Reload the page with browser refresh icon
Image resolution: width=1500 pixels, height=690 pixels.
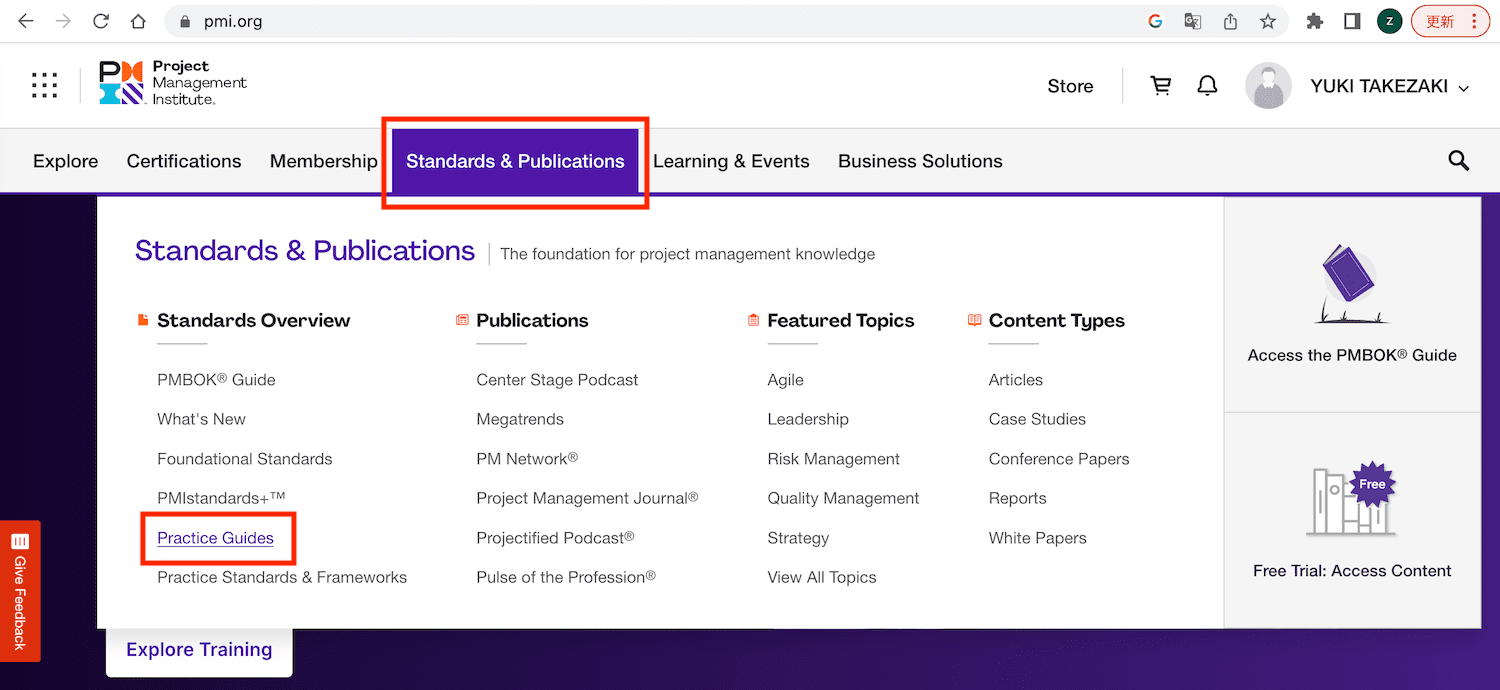coord(100,21)
